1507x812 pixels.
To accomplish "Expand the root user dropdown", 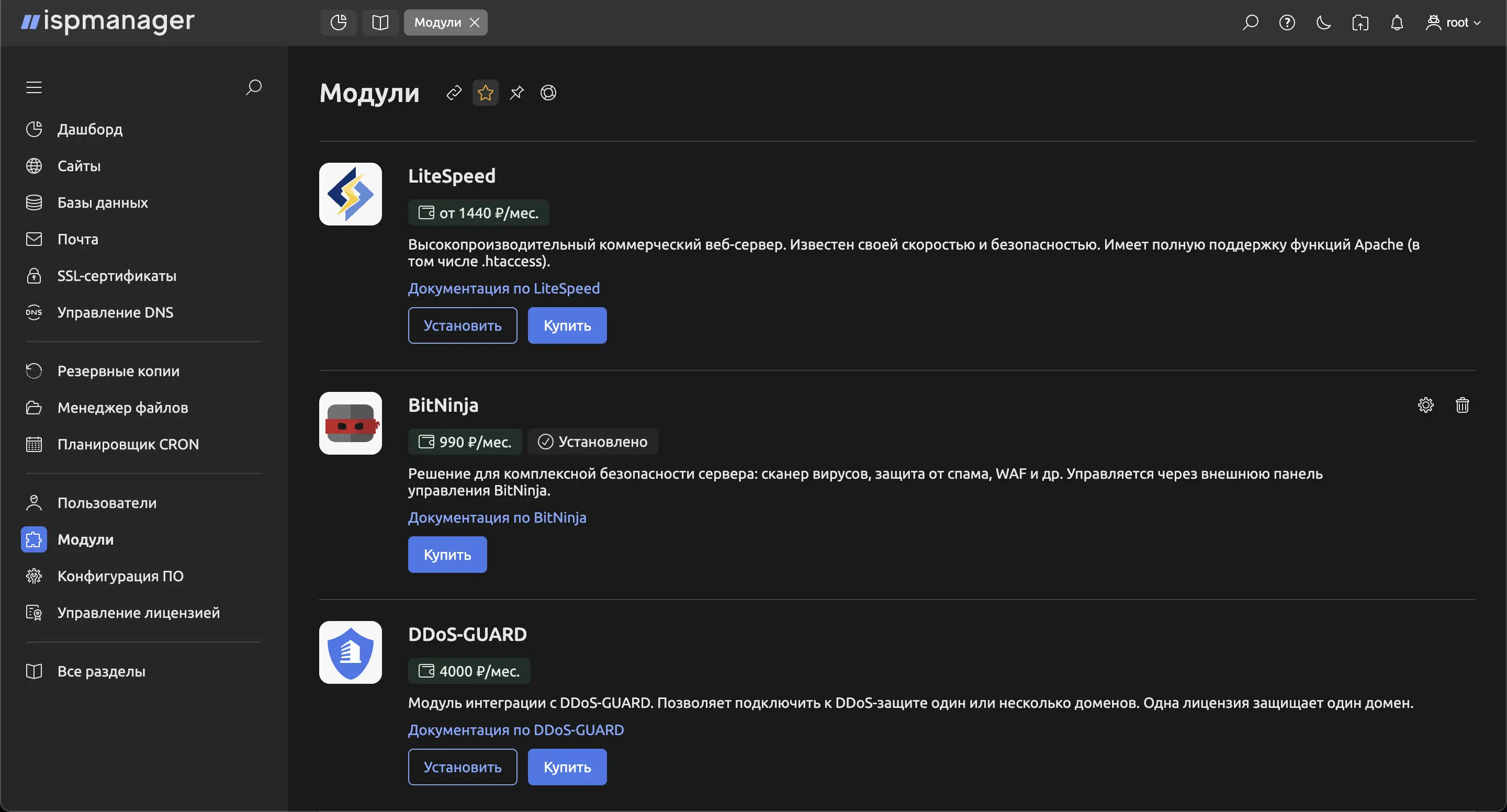I will pyautogui.click(x=1454, y=22).
